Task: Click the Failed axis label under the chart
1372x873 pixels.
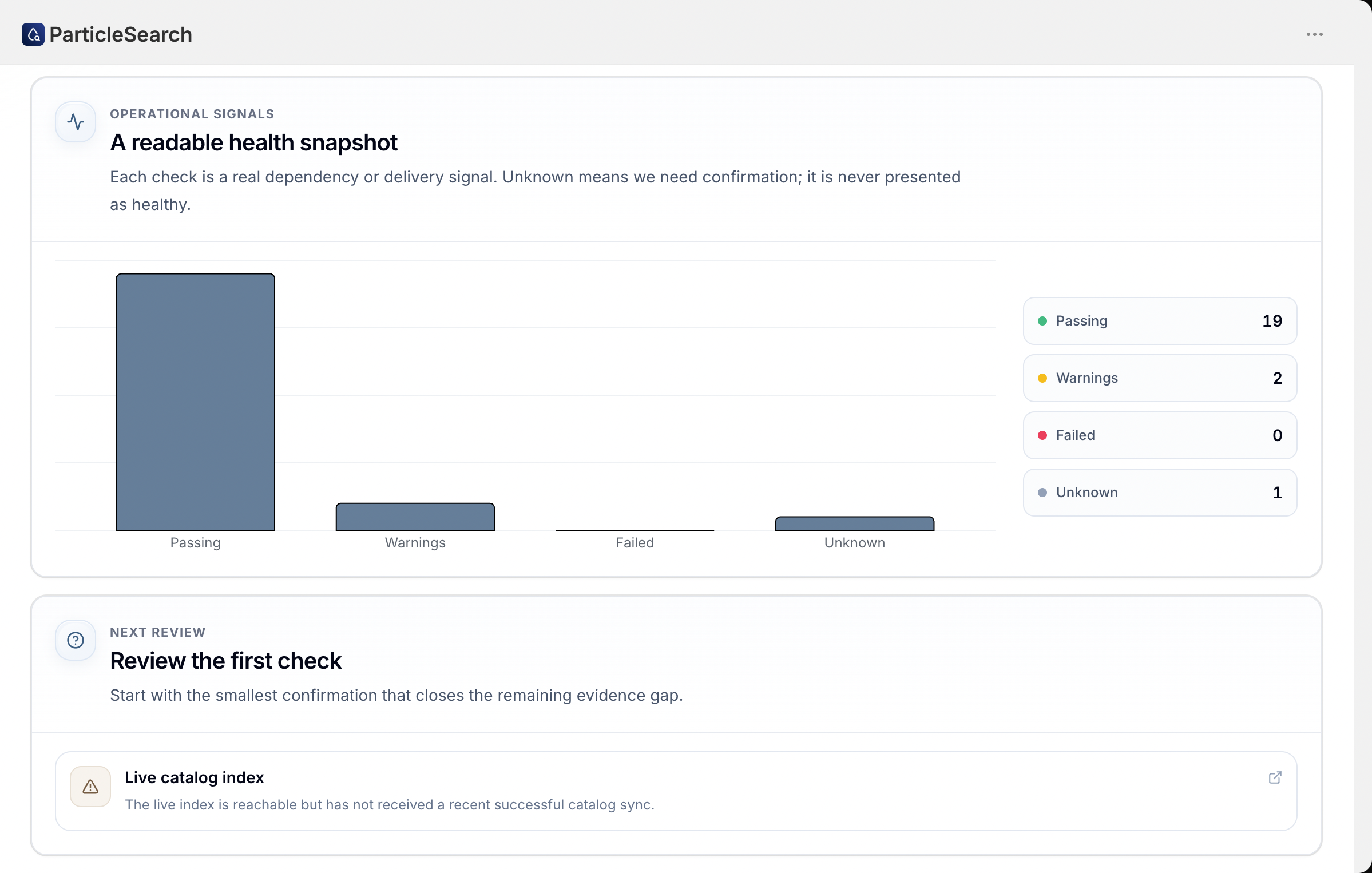Action: pyautogui.click(x=635, y=543)
